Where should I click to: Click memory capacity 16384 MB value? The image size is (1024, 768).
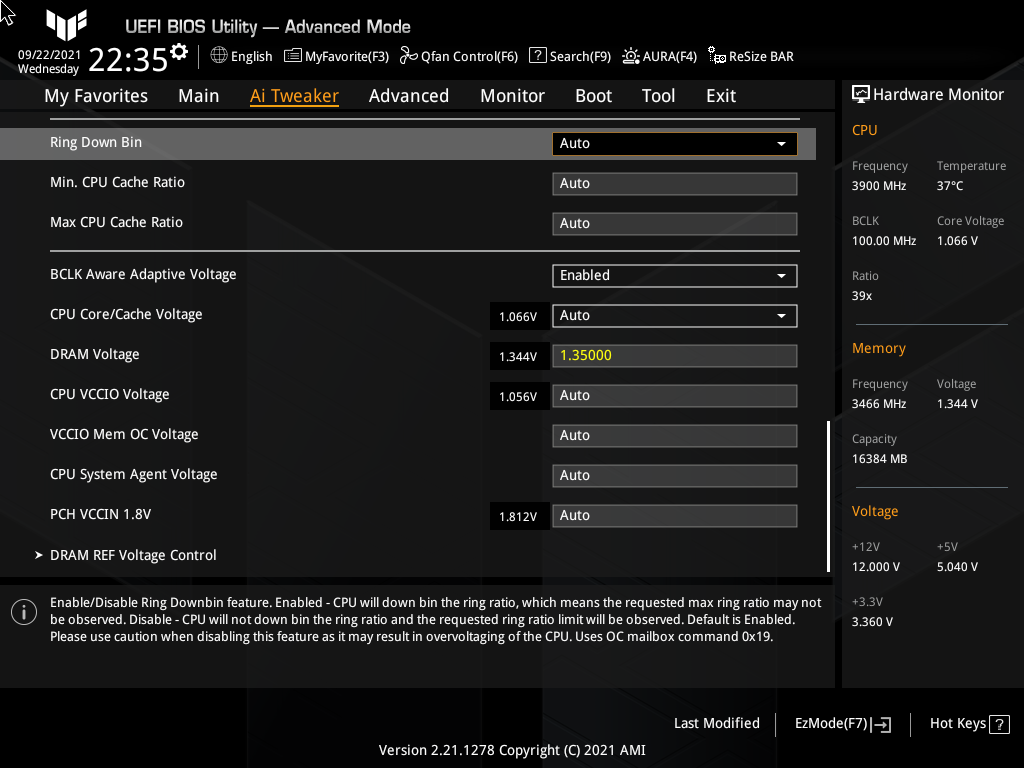pyautogui.click(x=879, y=459)
